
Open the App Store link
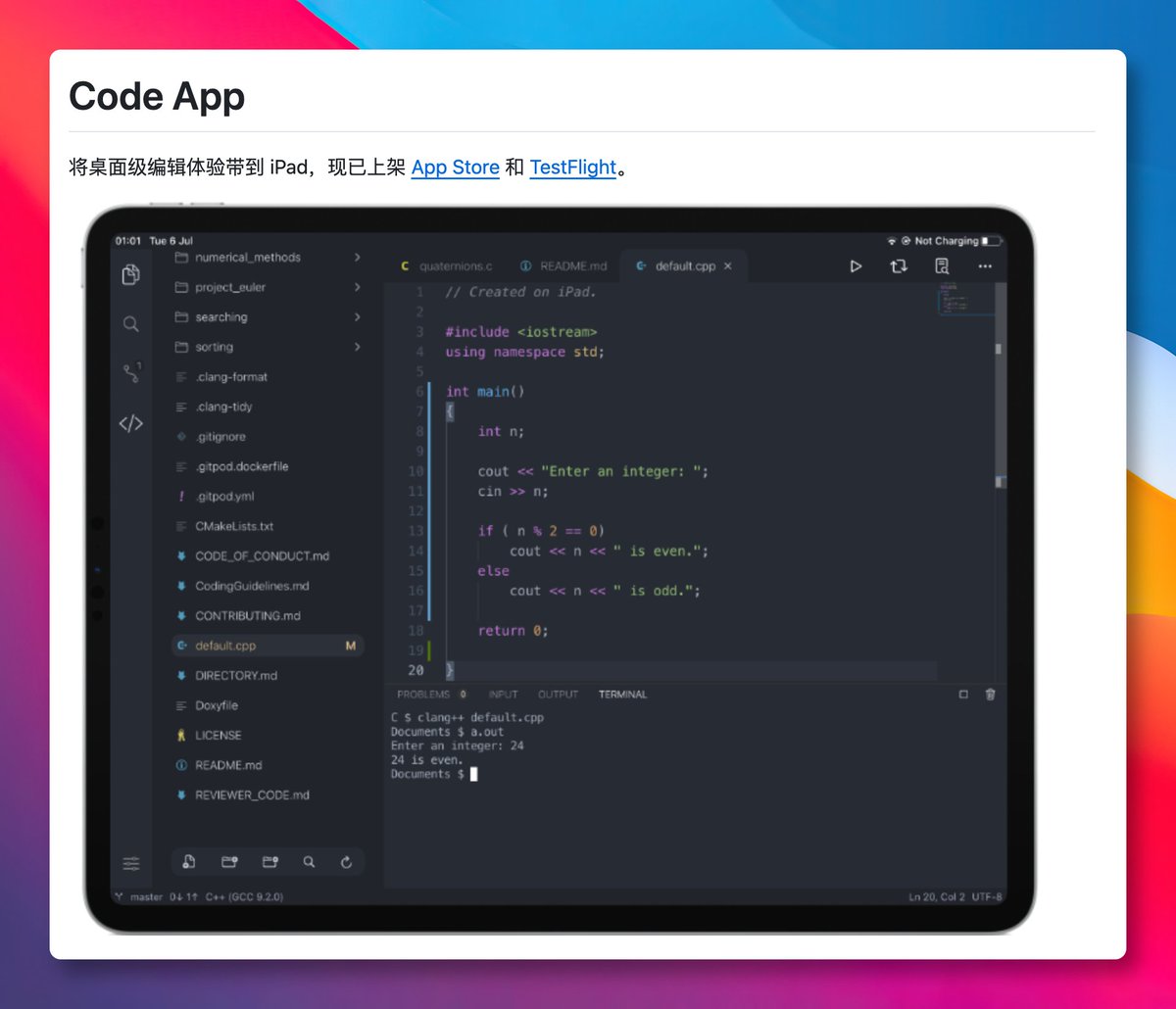pos(455,168)
